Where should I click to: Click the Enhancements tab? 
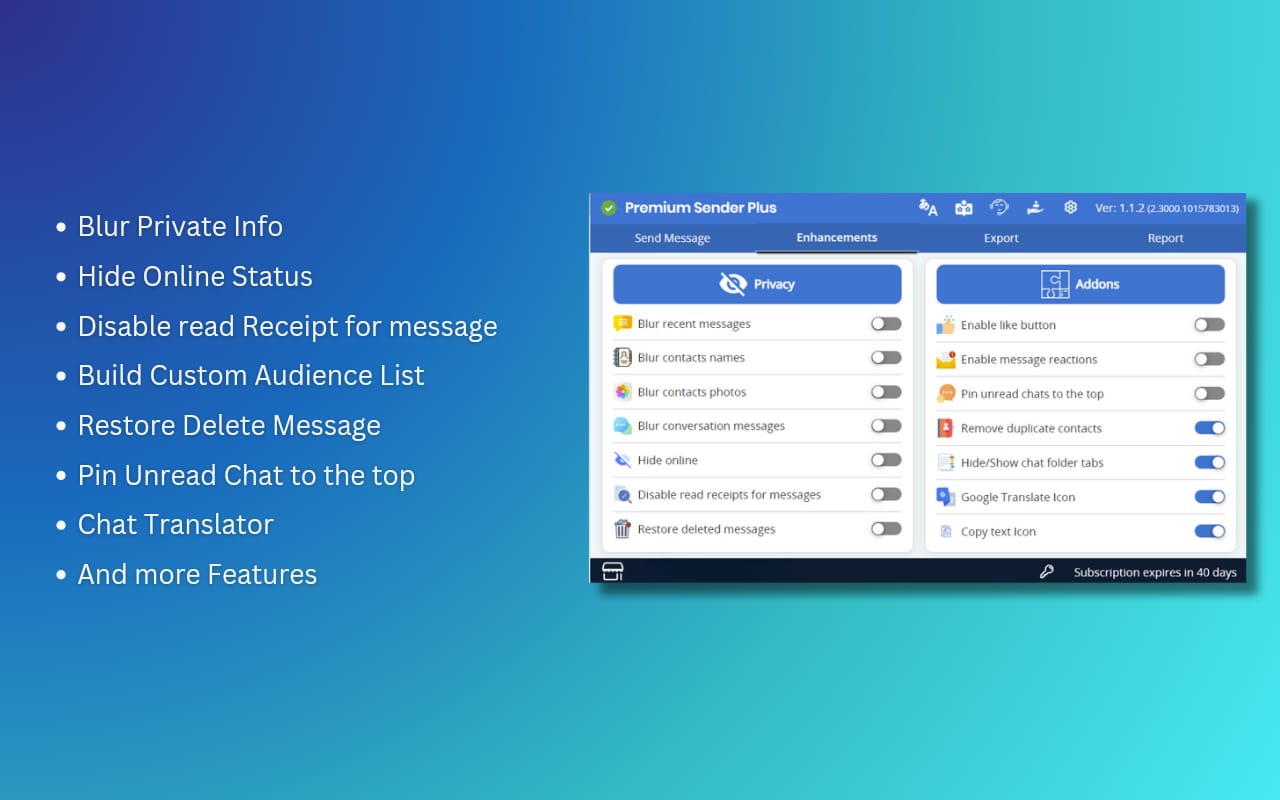click(x=836, y=238)
